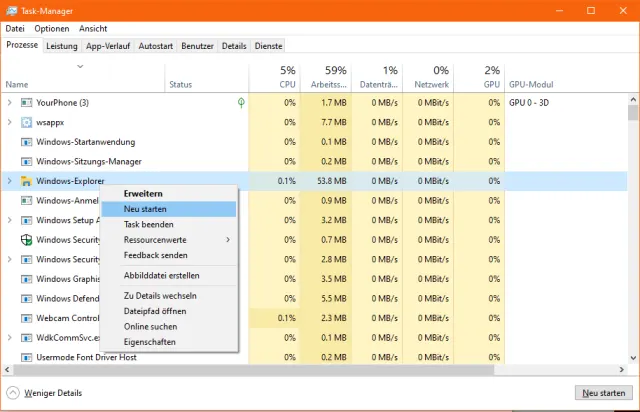640x412 pixels.
Task: Expand the Windows-Explorer process group
Action: 10,181
